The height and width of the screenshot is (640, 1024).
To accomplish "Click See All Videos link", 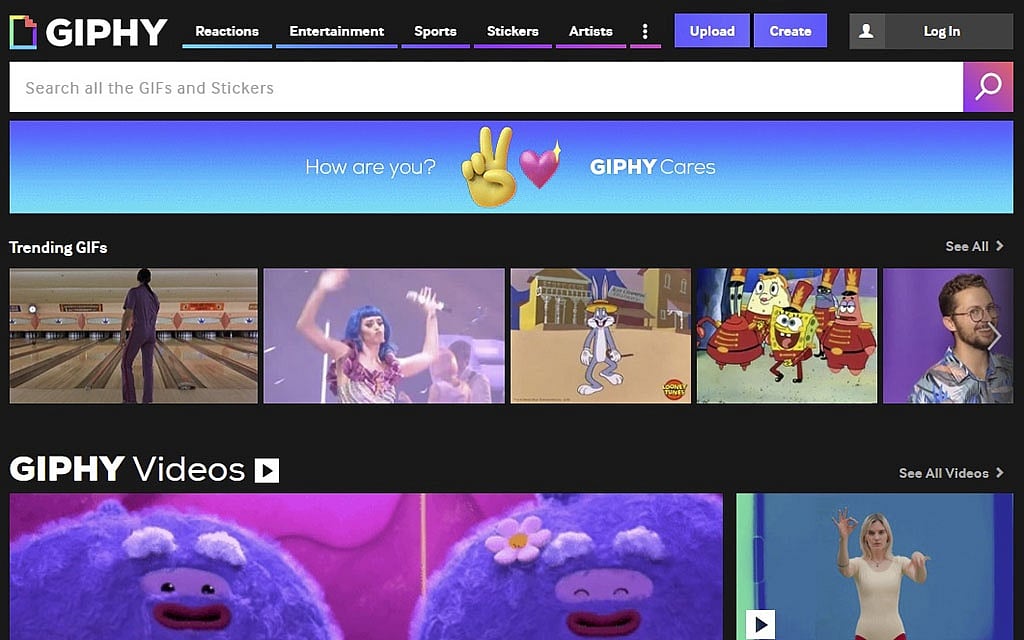I will pos(944,473).
